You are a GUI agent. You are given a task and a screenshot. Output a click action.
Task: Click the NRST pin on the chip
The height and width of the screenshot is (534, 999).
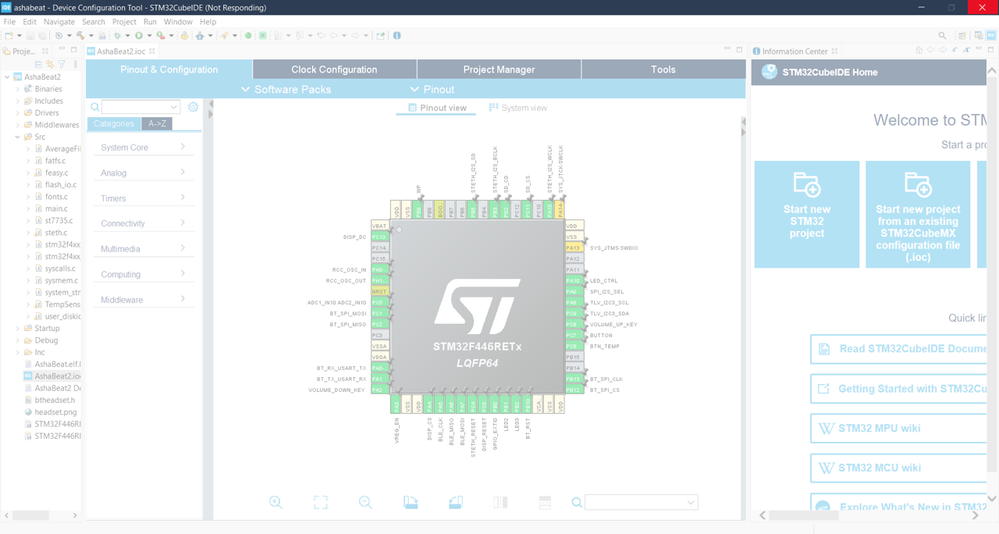coord(380,291)
